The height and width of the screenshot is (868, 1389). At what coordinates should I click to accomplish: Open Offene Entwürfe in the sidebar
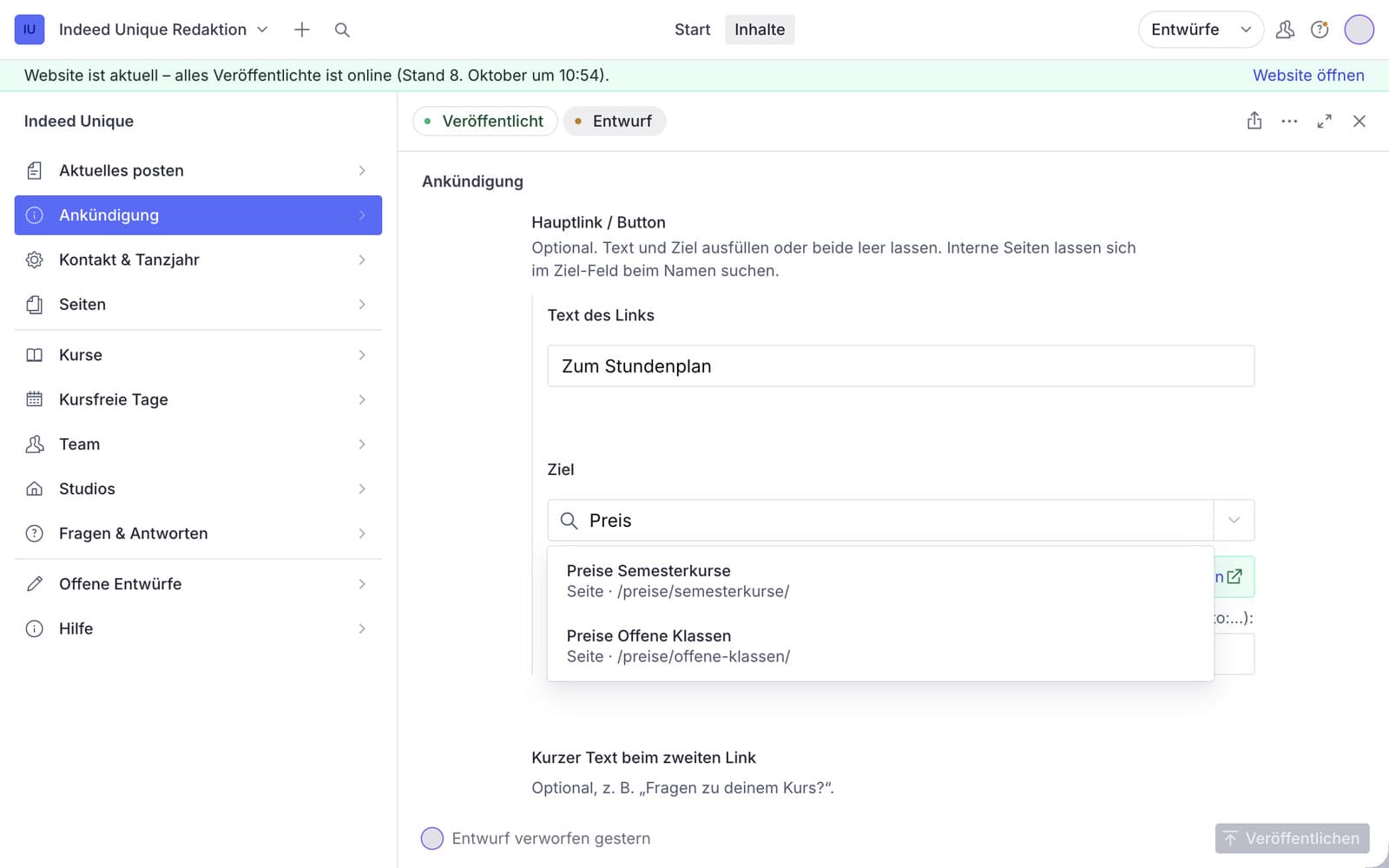[198, 584]
